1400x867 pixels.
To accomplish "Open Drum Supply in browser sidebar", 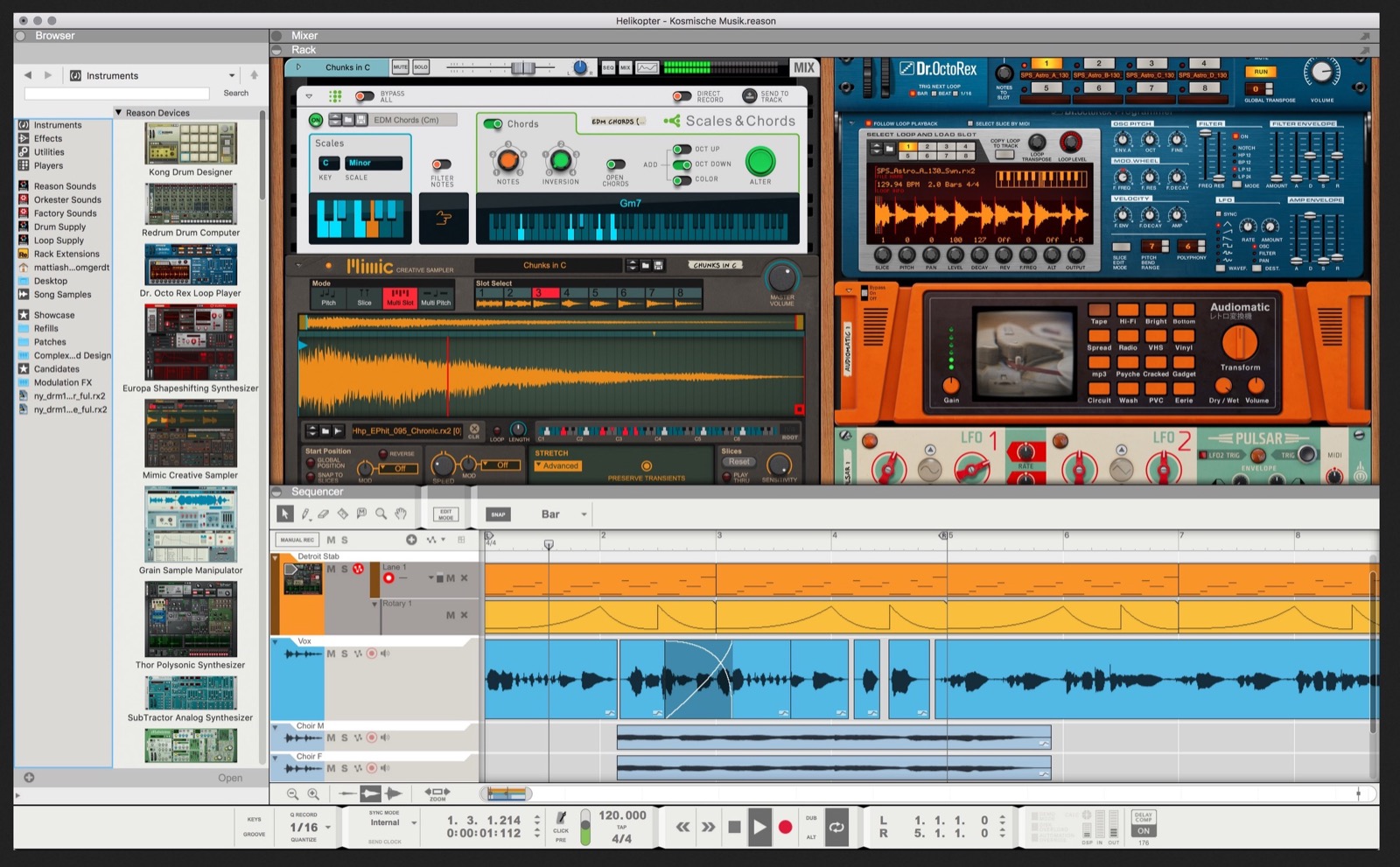I will (x=59, y=227).
